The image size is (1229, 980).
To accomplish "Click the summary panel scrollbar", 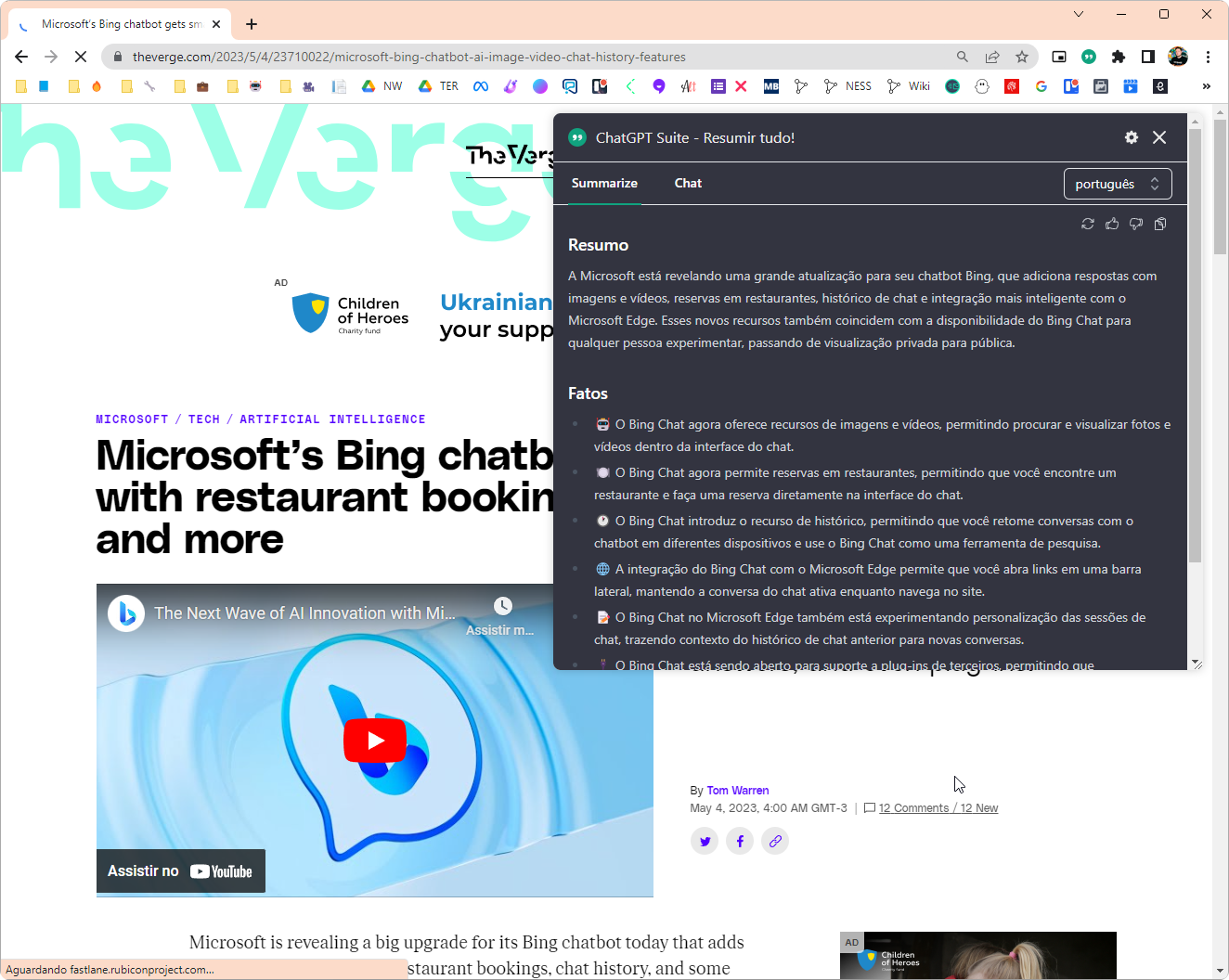I will 1195,345.
